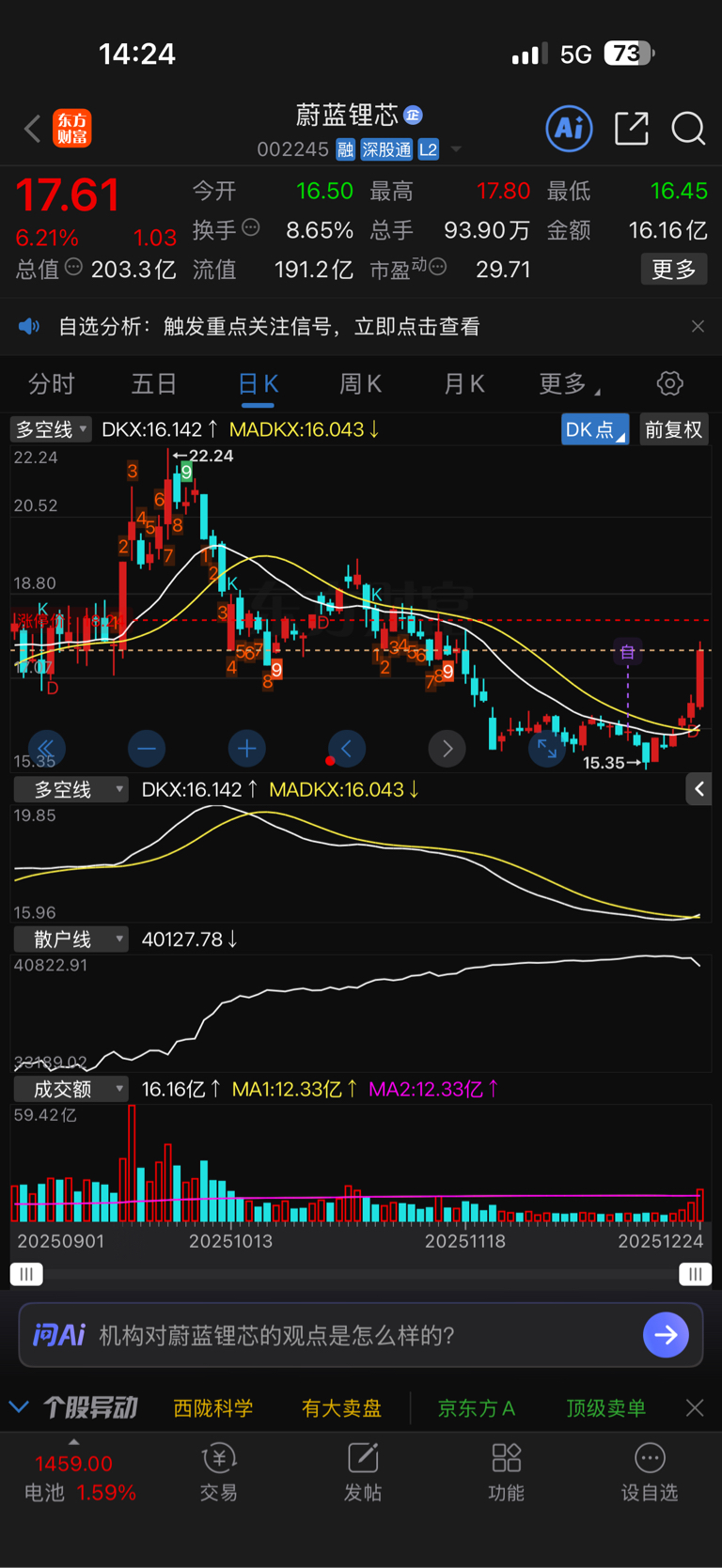722x1568 pixels.
Task: Tap the 设自选 watchlist icon
Action: [x=650, y=1472]
